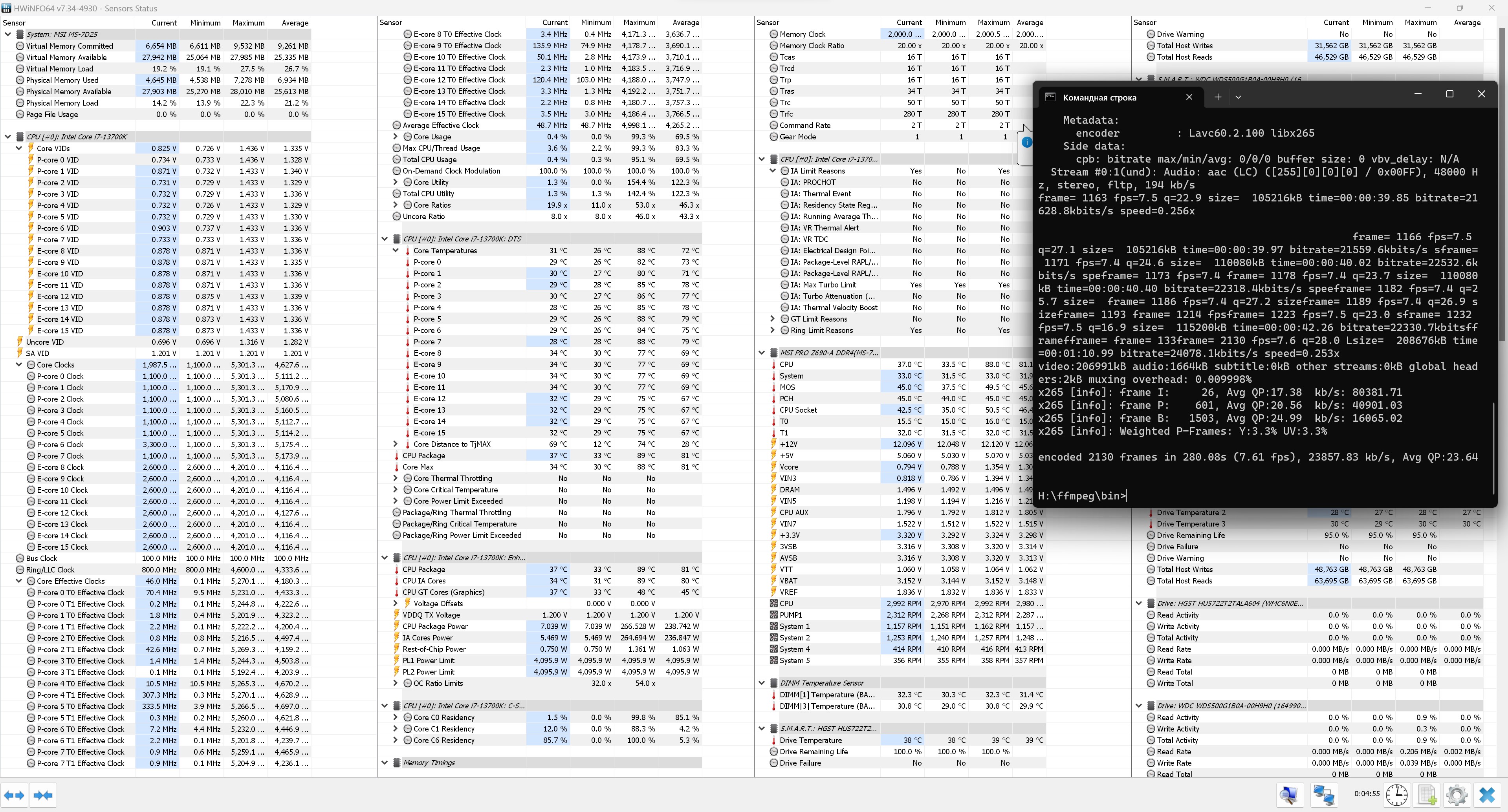Image resolution: width=1508 pixels, height=812 pixels.
Task: Collapse the DIMM Temperature Sensor group
Action: click(762, 683)
